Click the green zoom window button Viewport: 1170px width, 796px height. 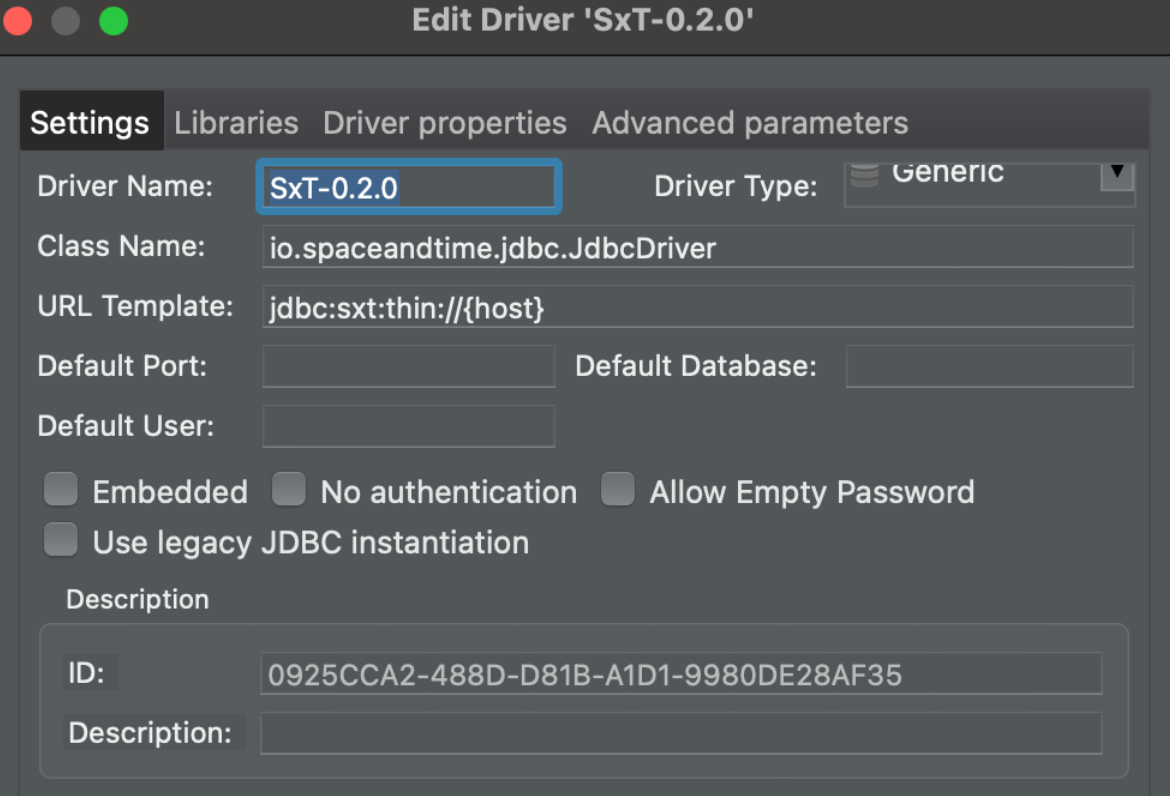(x=113, y=20)
